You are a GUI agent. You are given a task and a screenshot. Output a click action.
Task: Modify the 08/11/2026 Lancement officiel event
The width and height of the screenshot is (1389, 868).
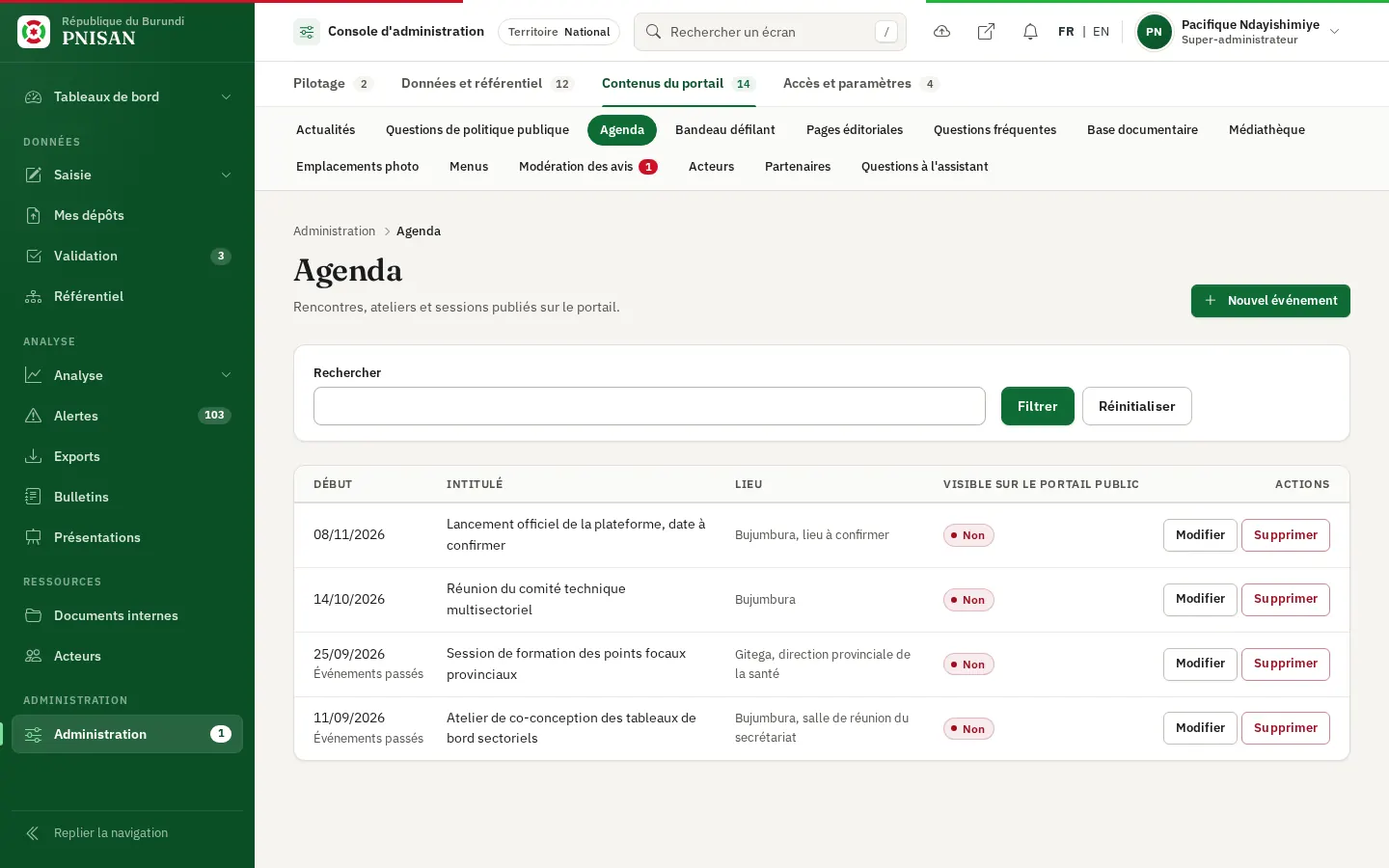click(1200, 535)
